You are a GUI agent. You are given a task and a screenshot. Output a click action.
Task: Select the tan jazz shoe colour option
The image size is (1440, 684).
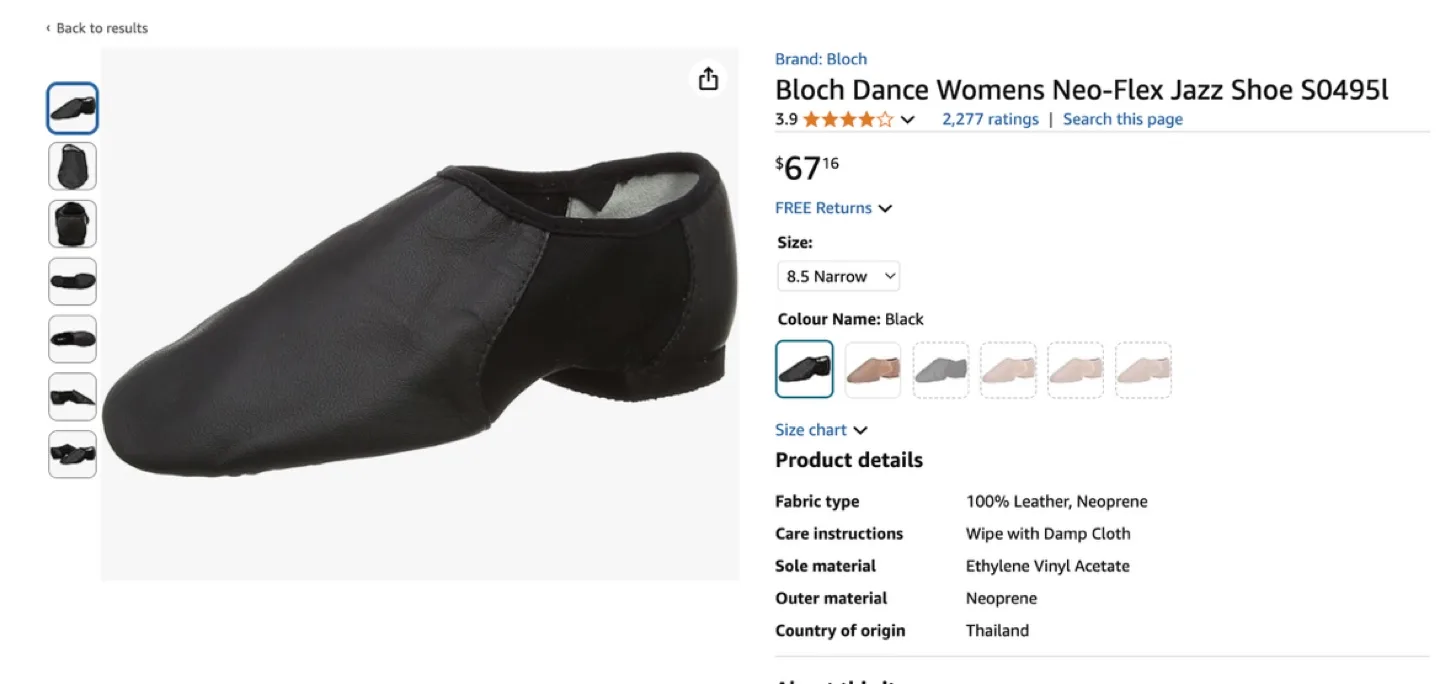point(872,369)
